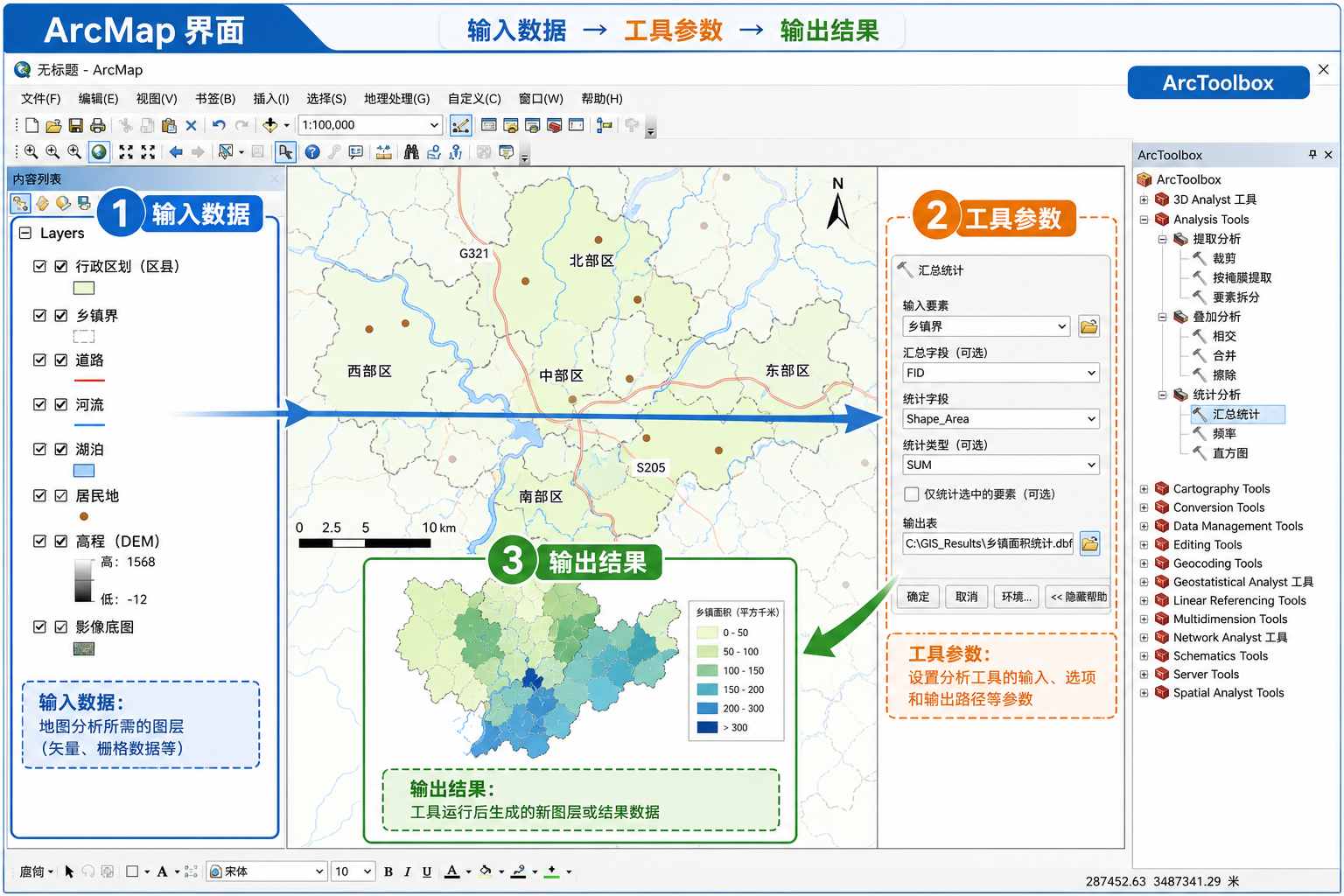The width and height of the screenshot is (1344, 896).
Task: Open a map file with the Open folder icon
Action: tap(53, 125)
